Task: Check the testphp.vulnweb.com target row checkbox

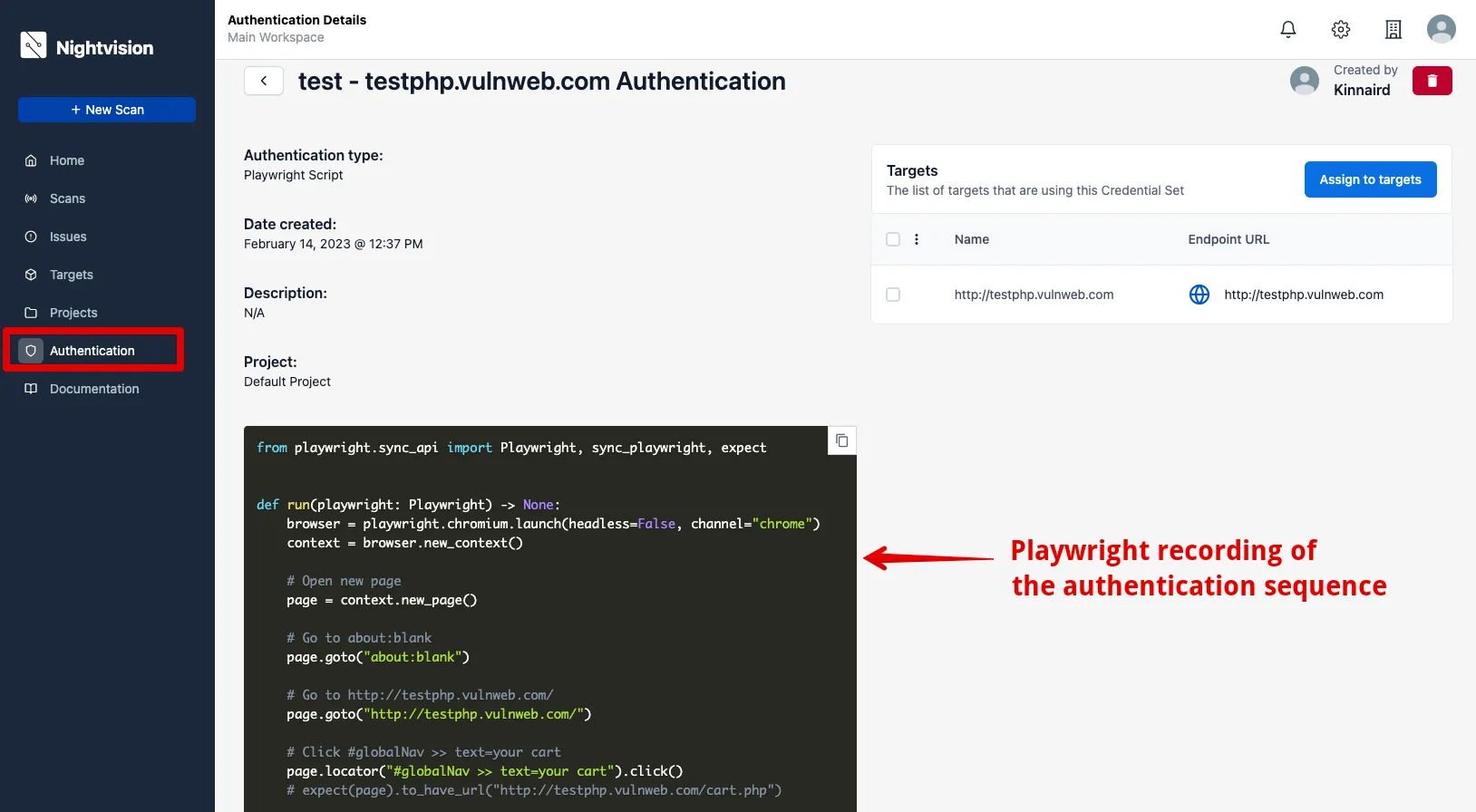Action: pyautogui.click(x=893, y=295)
